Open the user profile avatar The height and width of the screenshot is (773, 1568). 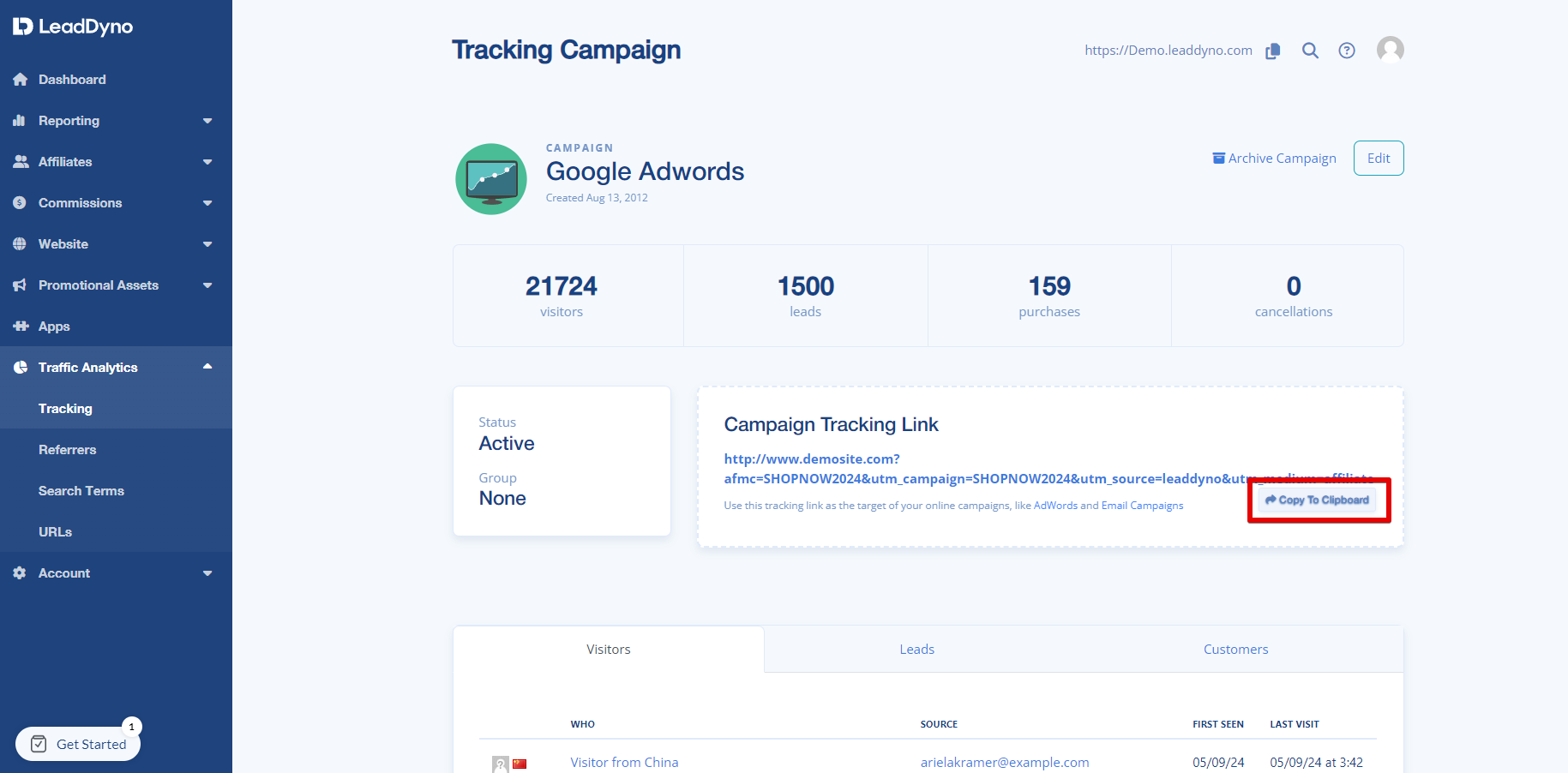point(1391,50)
